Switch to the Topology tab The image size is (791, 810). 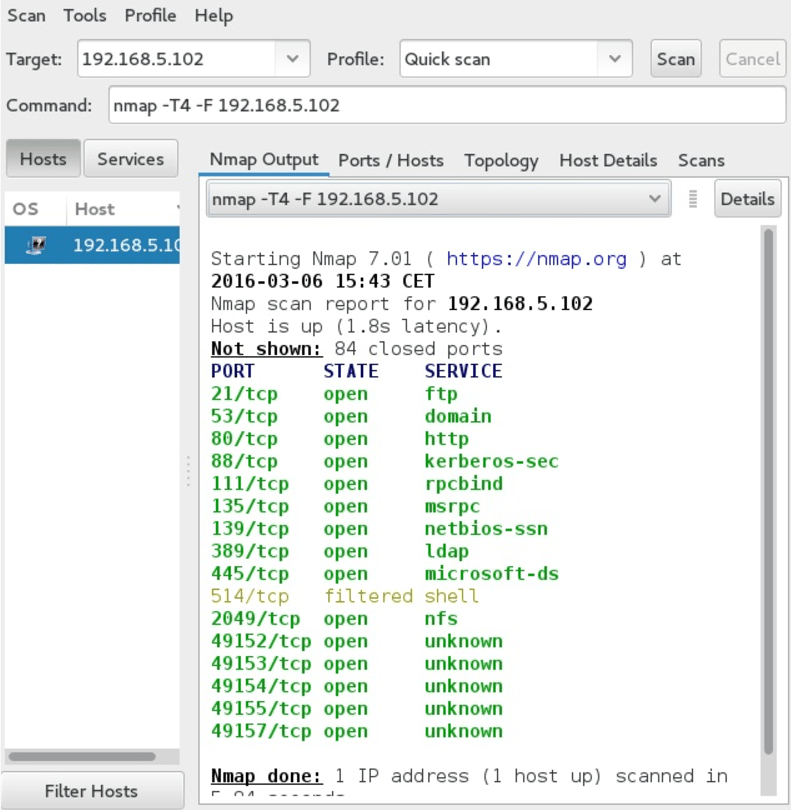coord(501,160)
